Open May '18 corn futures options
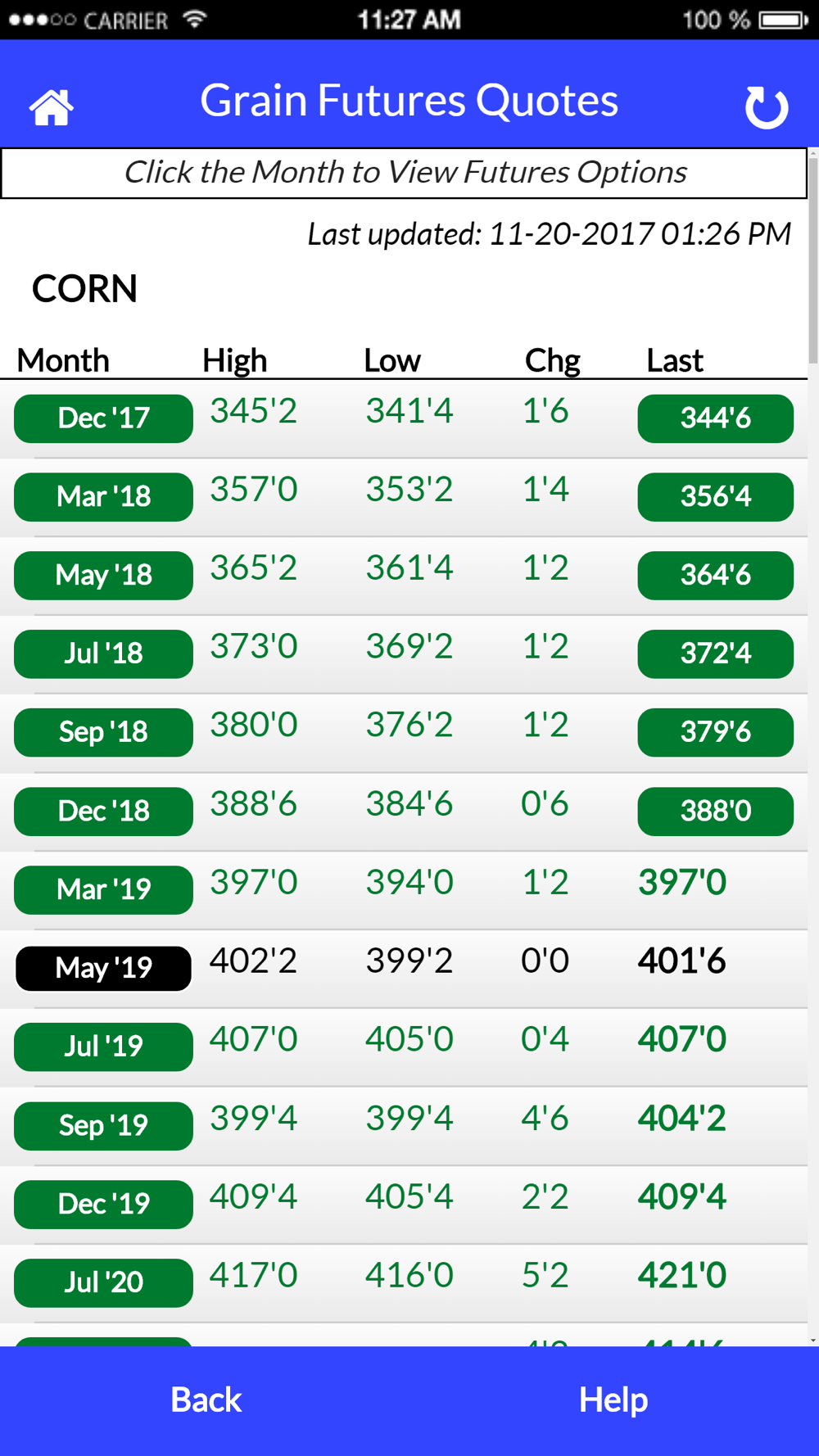819x1456 pixels. 103,576
